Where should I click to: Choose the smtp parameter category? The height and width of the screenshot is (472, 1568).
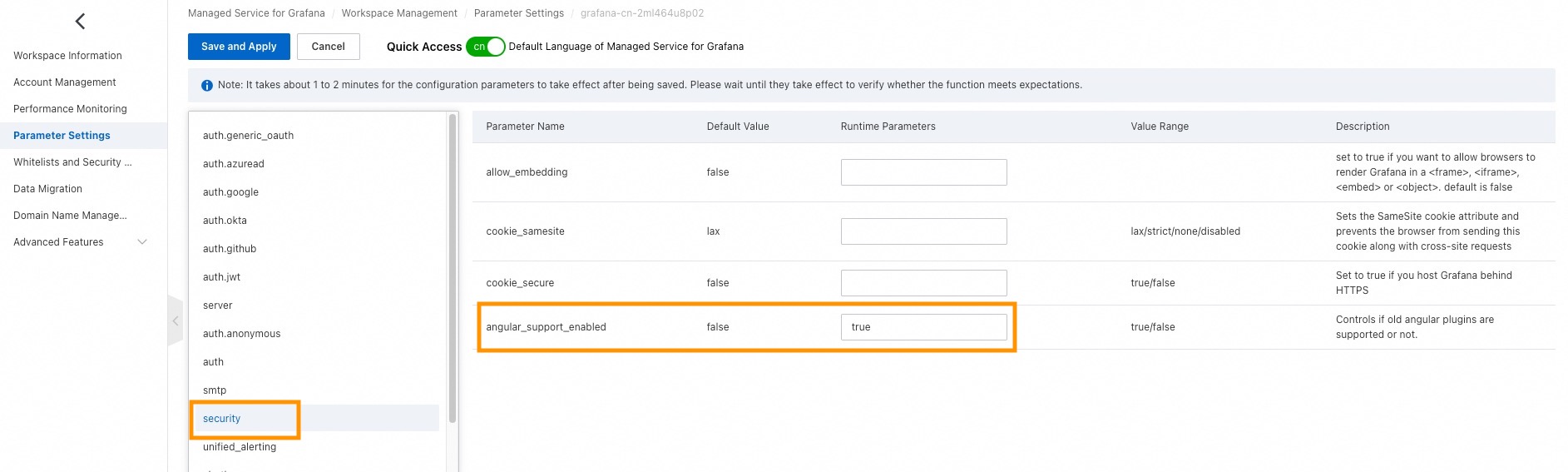[x=215, y=390]
